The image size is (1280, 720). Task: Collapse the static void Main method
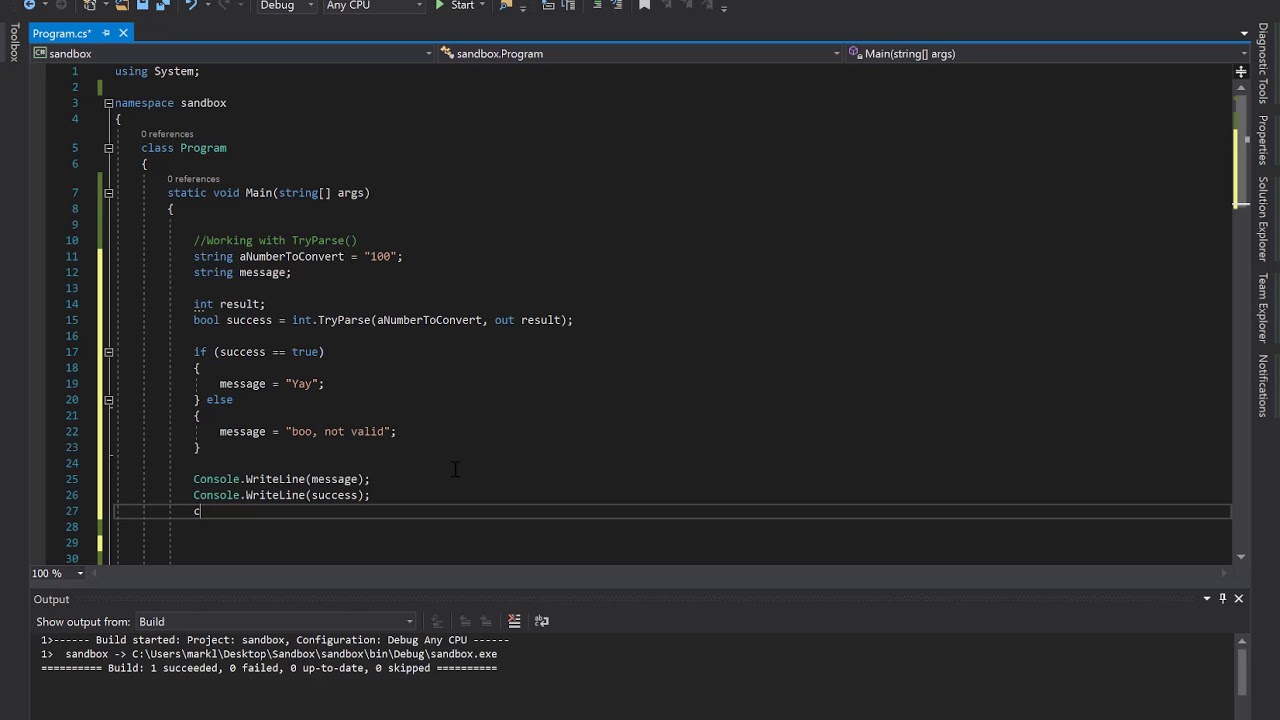108,193
